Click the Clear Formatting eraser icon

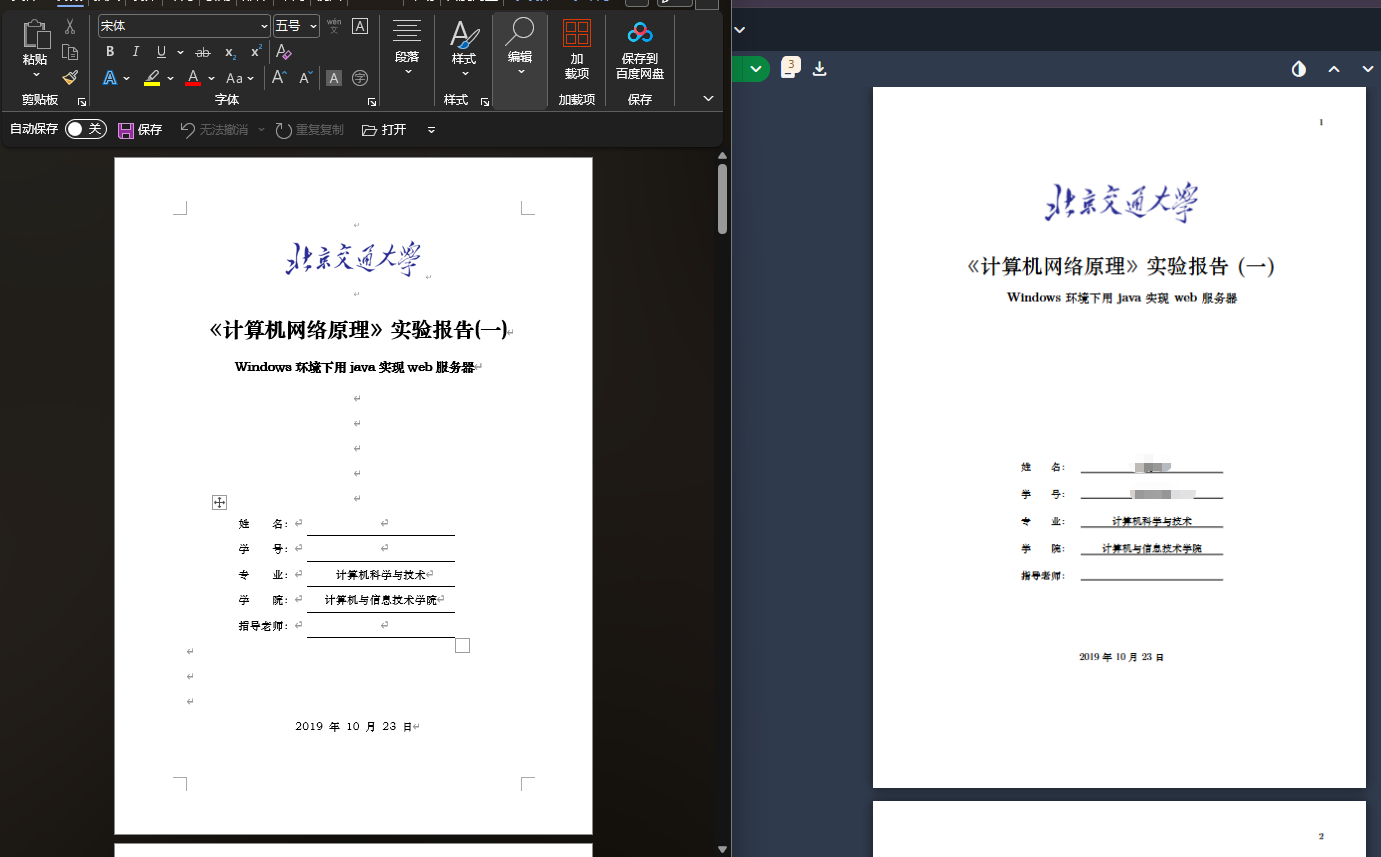click(284, 52)
